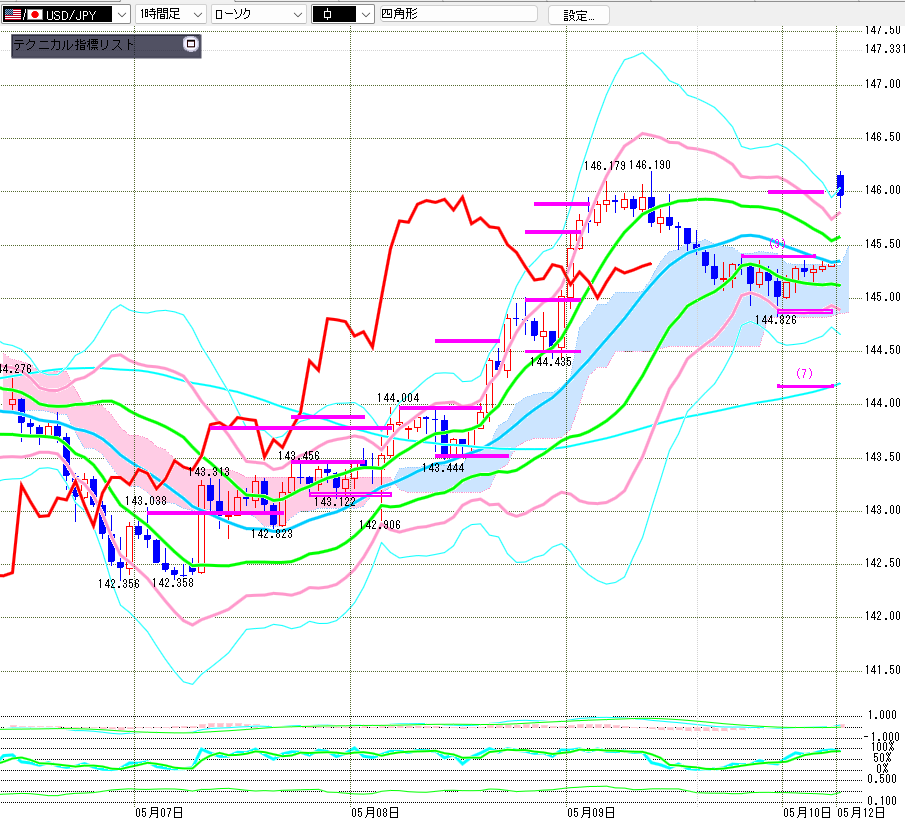This screenshot has width=905, height=820.
Task: Expand the 1時間足 timeframe dropdown
Action: click(x=171, y=14)
